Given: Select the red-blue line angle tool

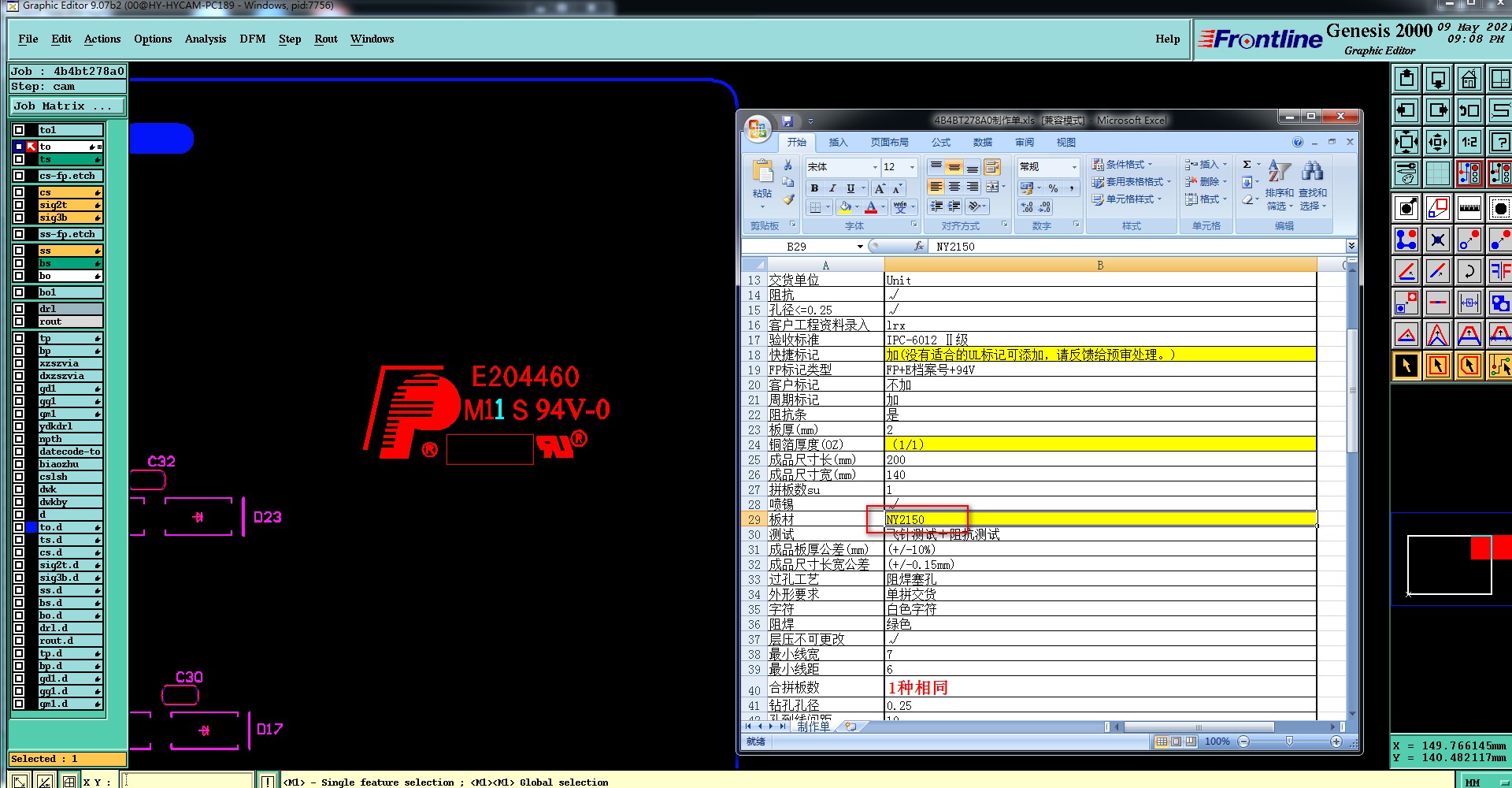Looking at the screenshot, I should [1406, 271].
